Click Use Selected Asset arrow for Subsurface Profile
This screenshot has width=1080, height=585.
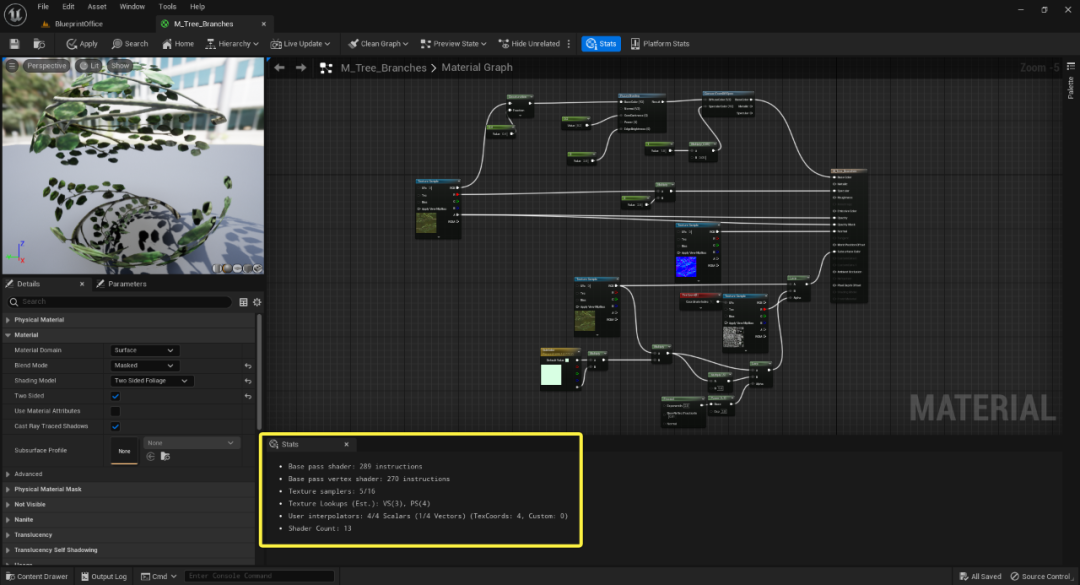150,456
